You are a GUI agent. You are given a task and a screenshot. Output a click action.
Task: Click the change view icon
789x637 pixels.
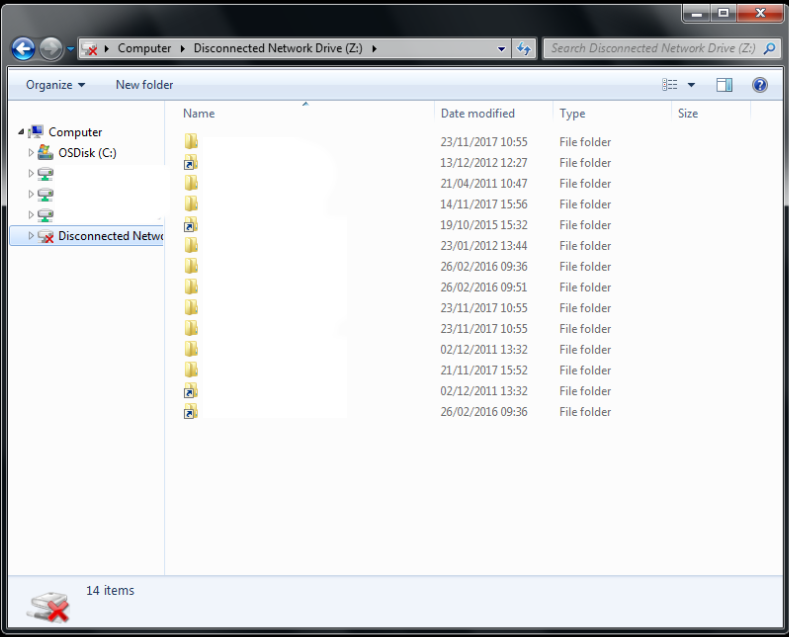[670, 85]
